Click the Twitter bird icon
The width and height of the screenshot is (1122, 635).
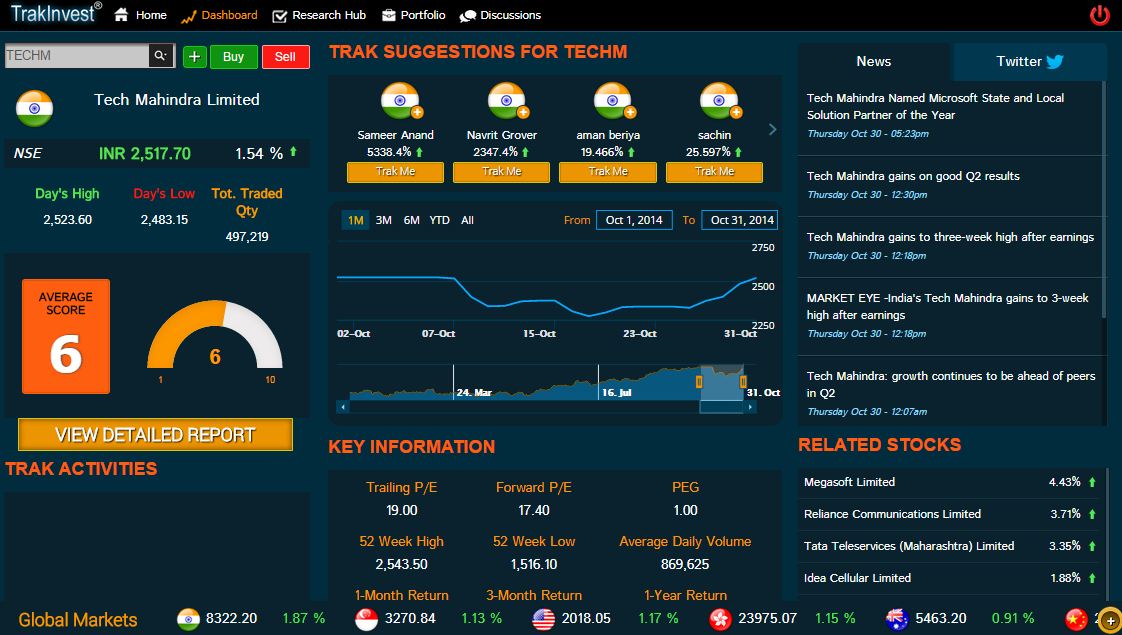1054,62
